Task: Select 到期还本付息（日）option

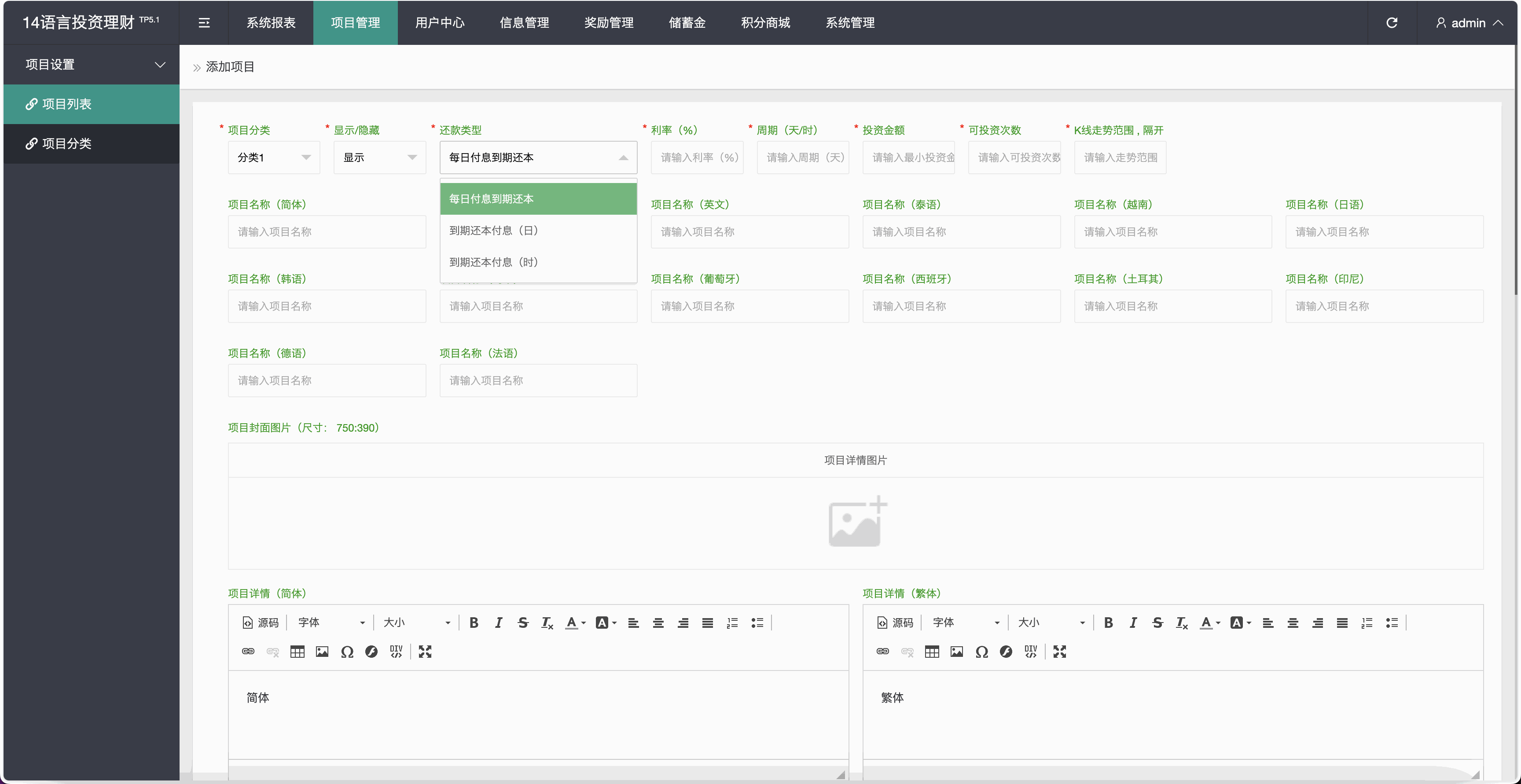Action: pyautogui.click(x=494, y=230)
